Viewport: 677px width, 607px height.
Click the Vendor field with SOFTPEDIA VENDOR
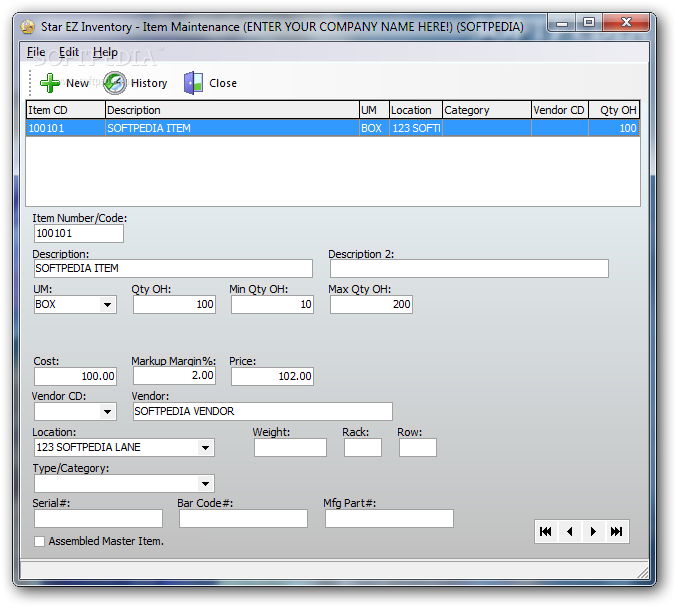tap(263, 411)
